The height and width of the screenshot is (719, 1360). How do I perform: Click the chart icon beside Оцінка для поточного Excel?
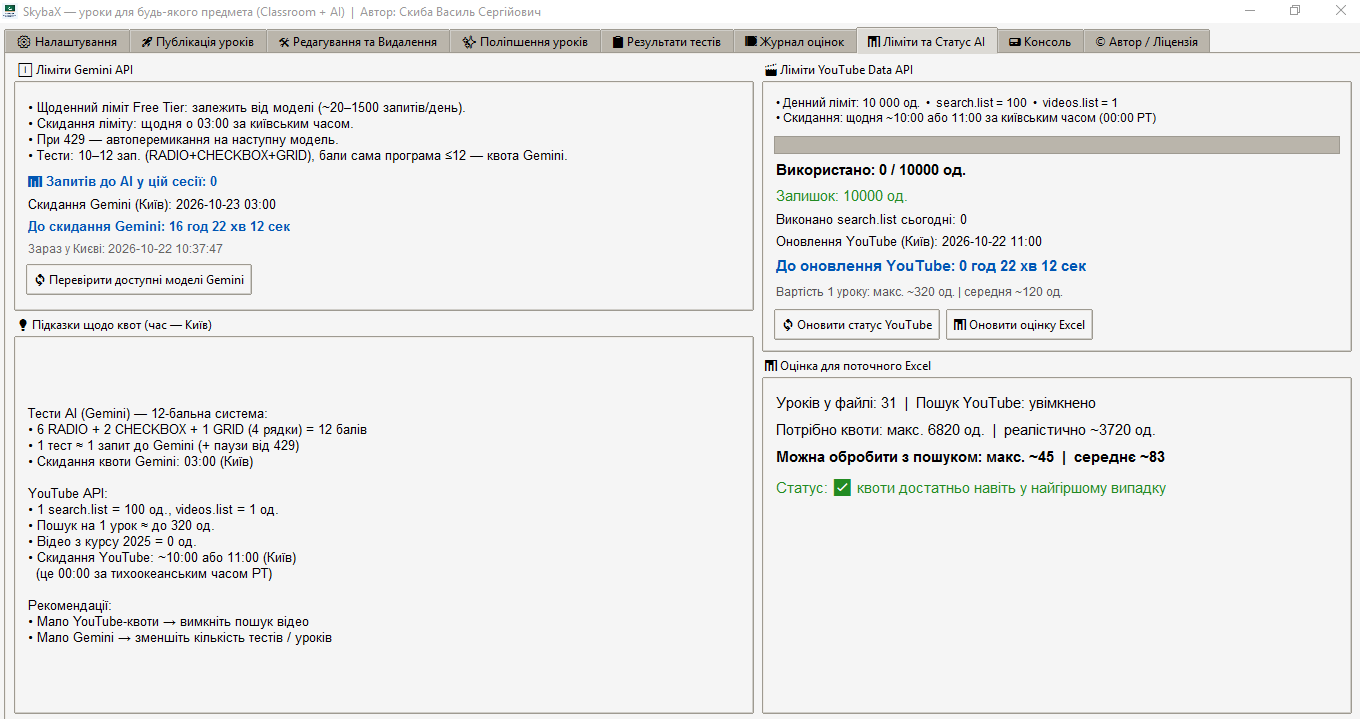click(771, 366)
